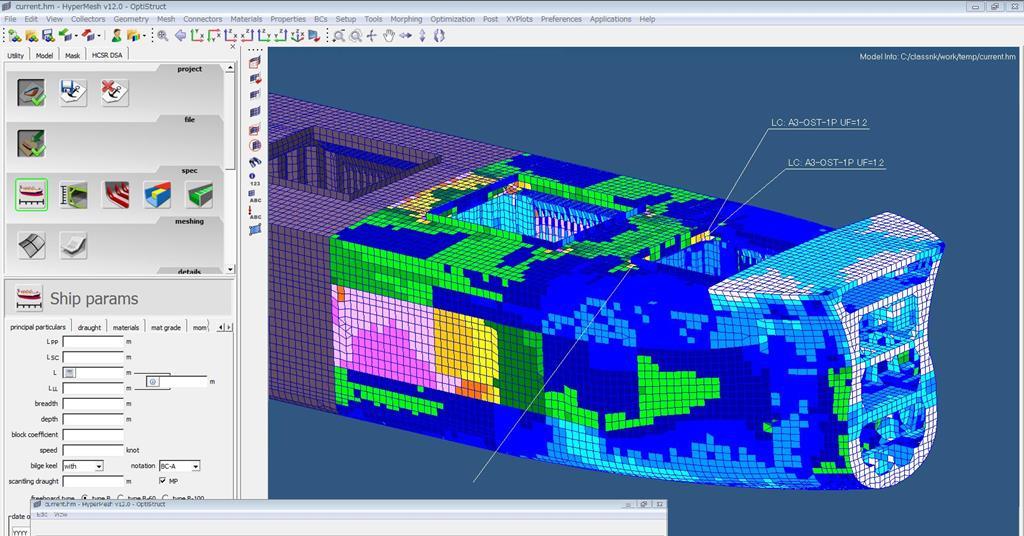Click the speed input field
1024x536 pixels.
93,450
